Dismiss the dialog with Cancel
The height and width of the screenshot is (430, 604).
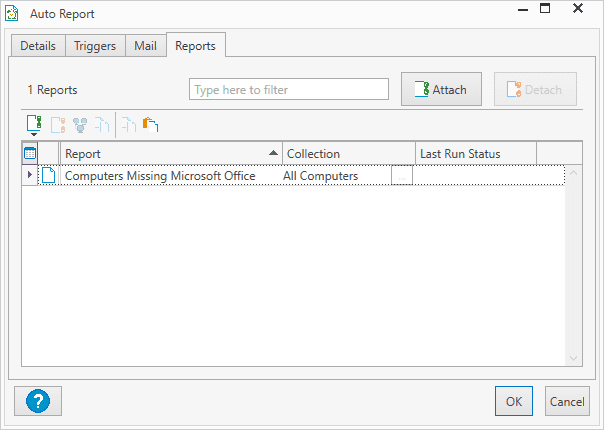coord(567,401)
